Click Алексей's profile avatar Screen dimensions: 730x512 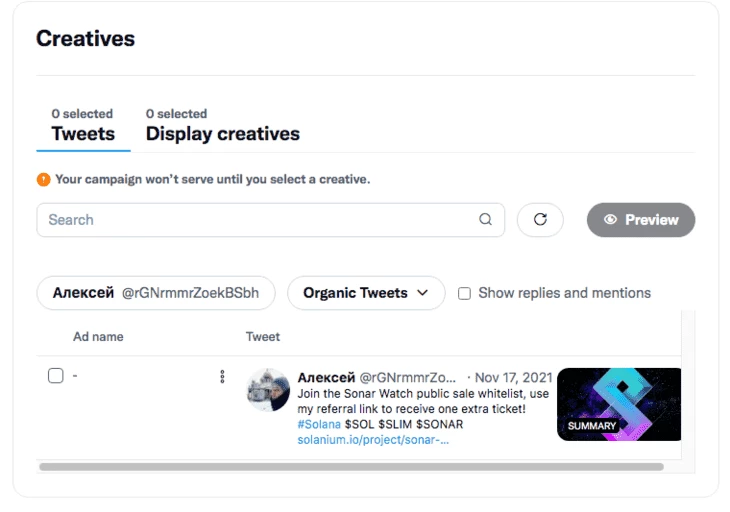268,390
